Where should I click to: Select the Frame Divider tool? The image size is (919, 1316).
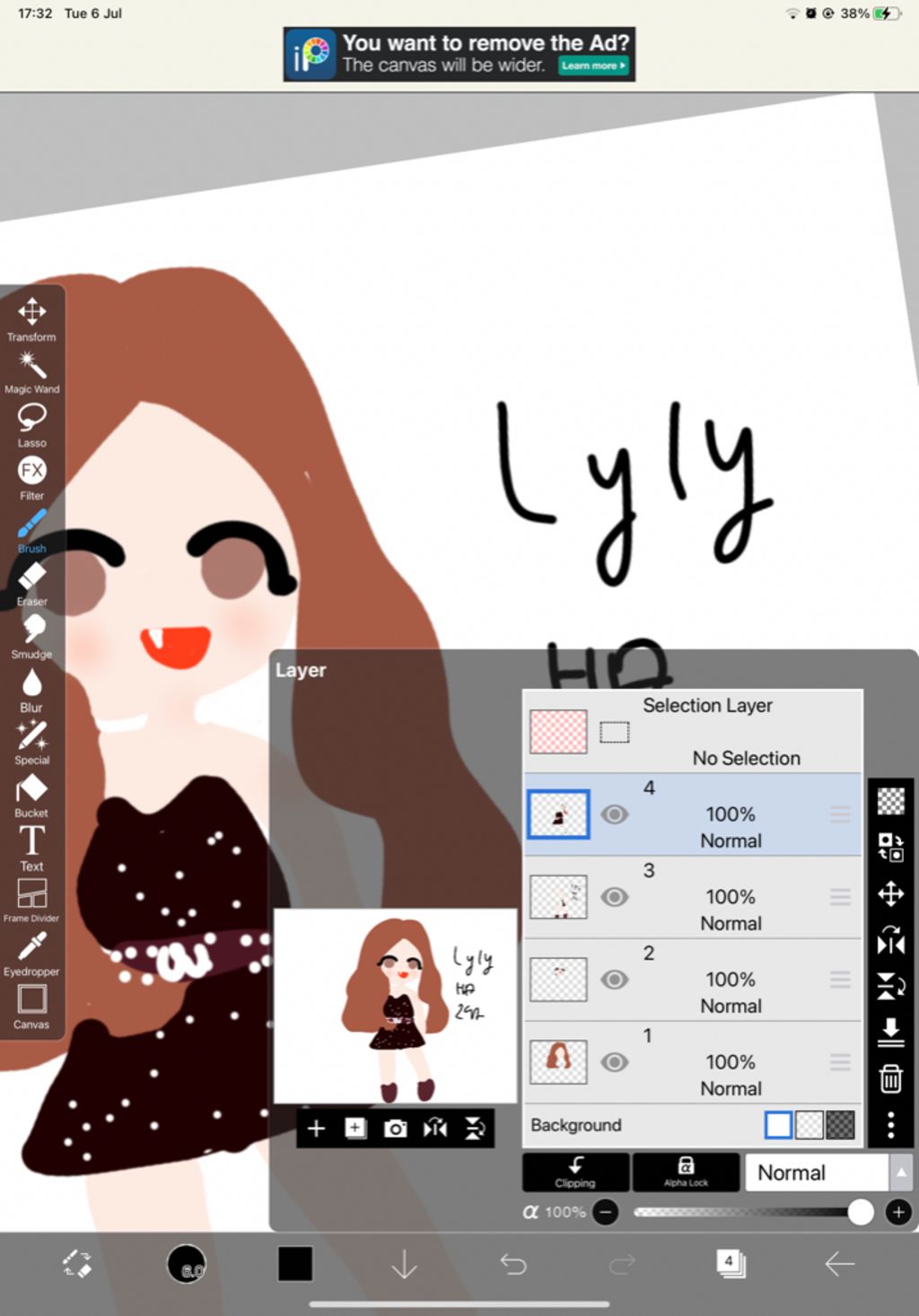(31, 901)
